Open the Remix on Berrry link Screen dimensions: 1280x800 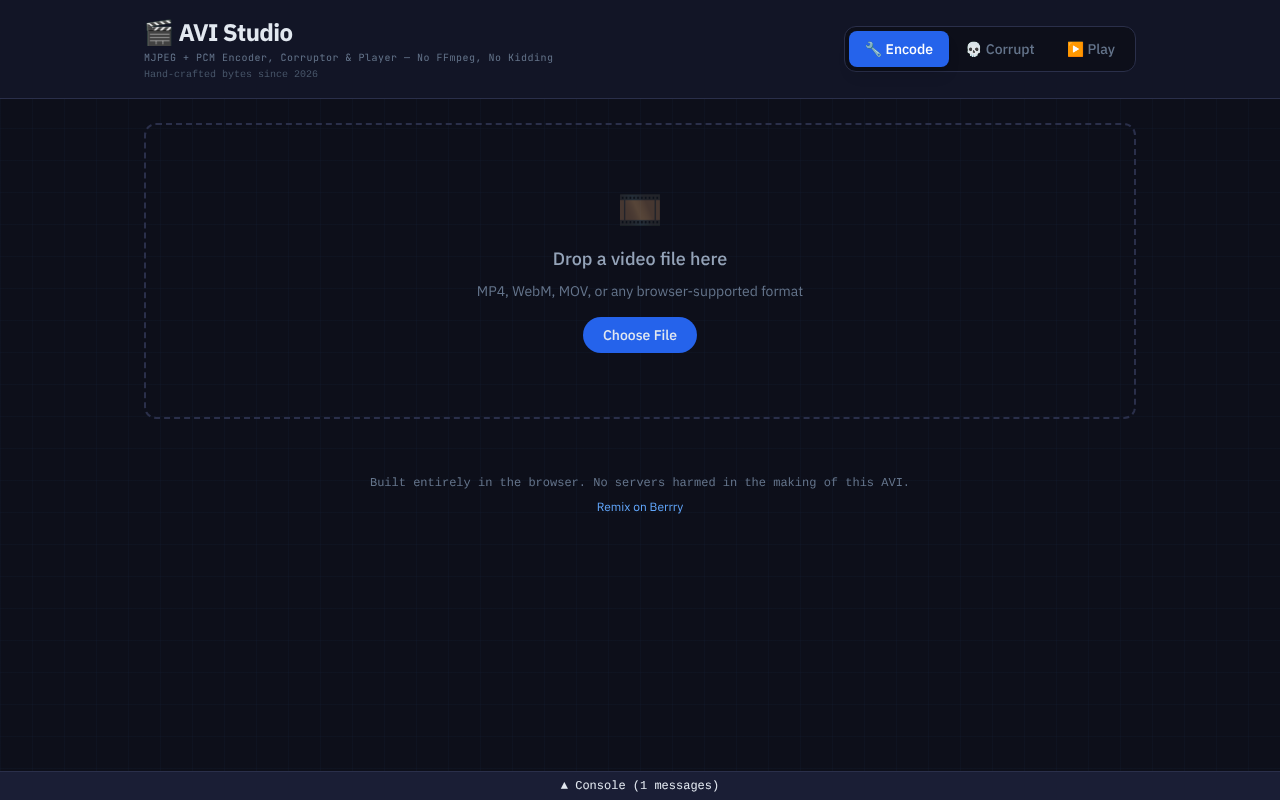click(640, 507)
